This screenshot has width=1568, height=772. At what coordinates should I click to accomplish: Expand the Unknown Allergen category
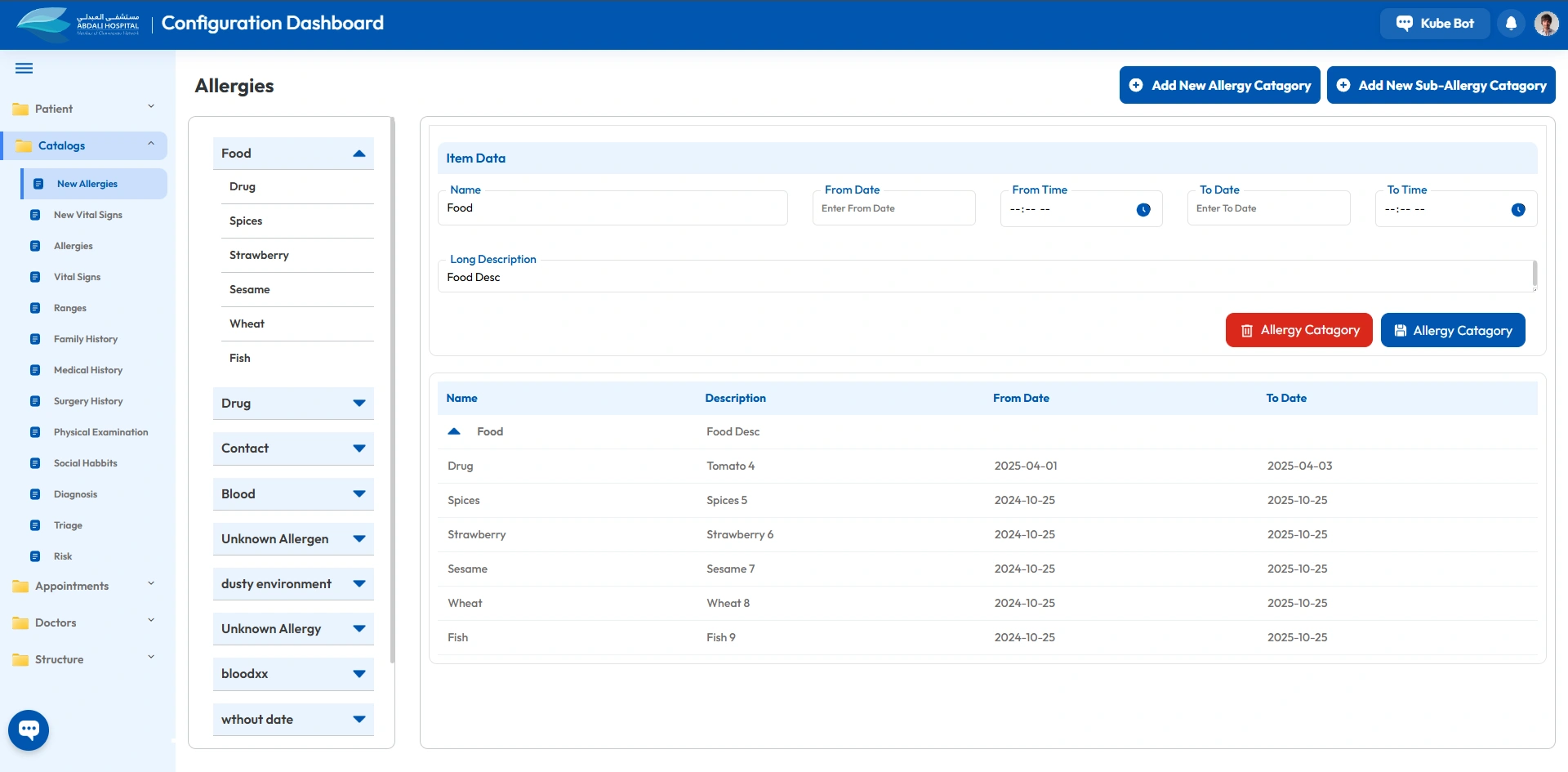pyautogui.click(x=359, y=539)
